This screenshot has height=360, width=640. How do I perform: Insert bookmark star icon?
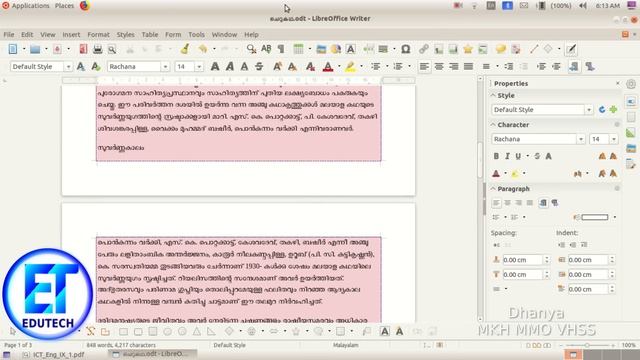pos(468,49)
